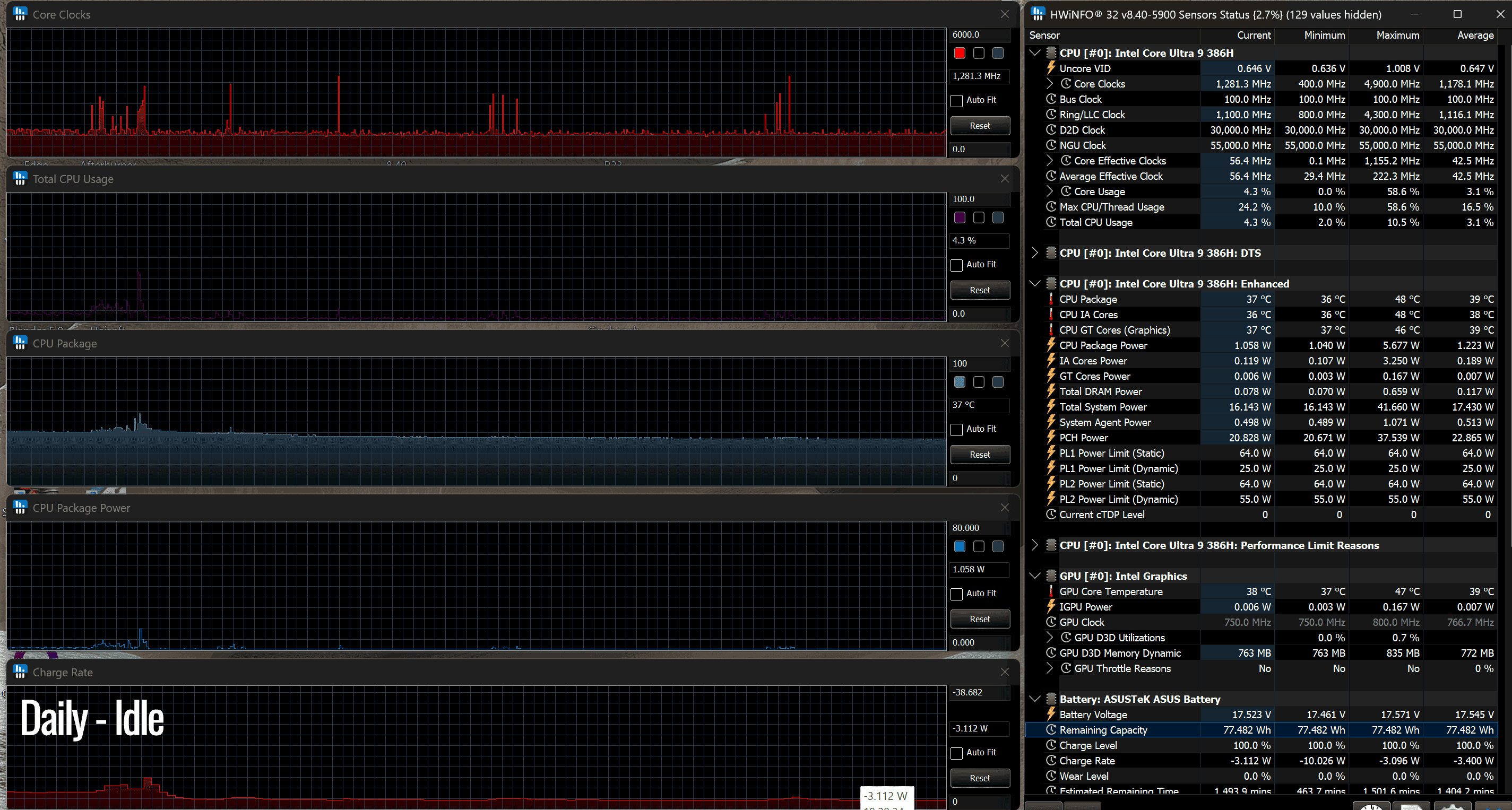Viewport: 1512px width, 810px height.
Task: Collapse the CPU Enhanced sensor group
Action: [1035, 283]
